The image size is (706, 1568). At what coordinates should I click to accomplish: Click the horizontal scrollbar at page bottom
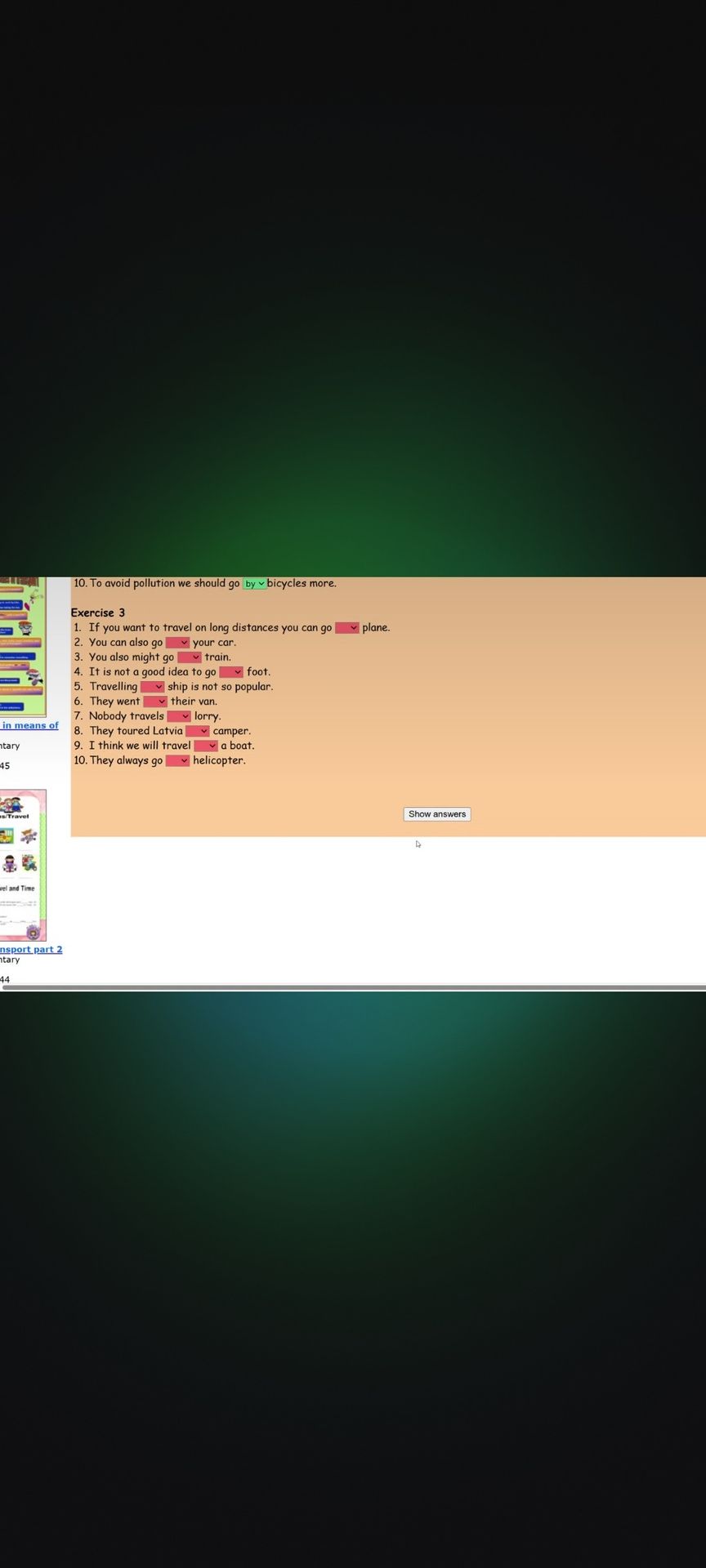pos(353,987)
